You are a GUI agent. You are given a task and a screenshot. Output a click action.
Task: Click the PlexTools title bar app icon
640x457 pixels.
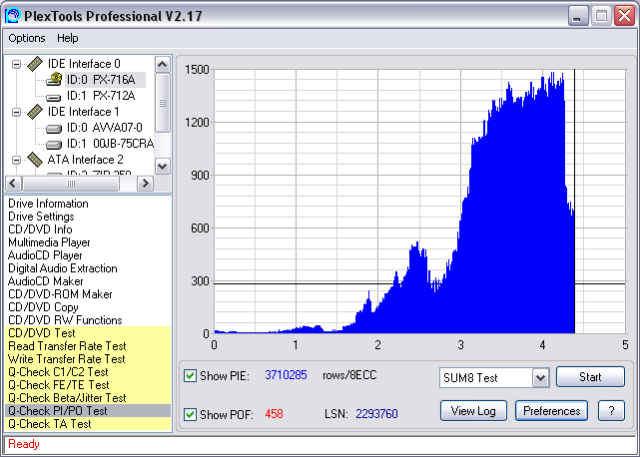click(x=13, y=15)
